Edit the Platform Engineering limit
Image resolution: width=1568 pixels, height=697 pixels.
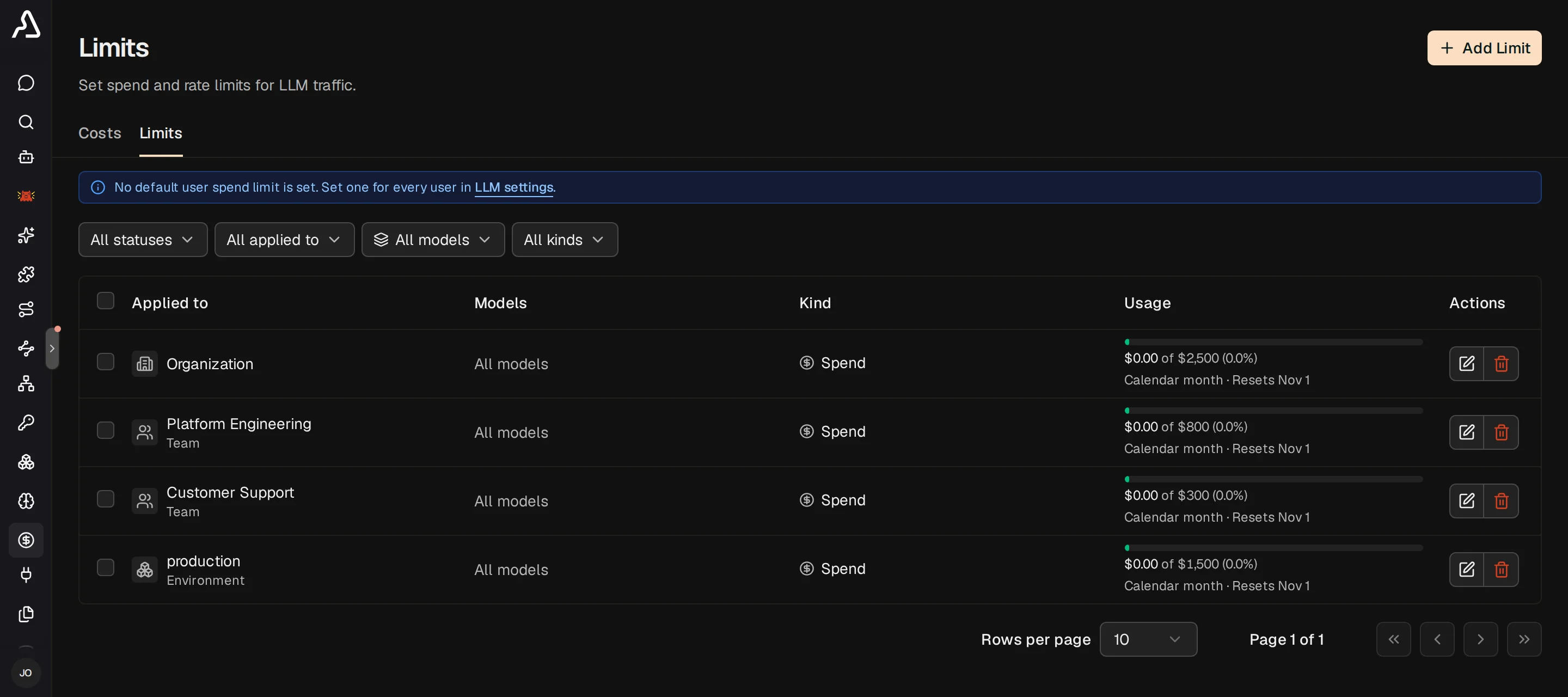1466,432
